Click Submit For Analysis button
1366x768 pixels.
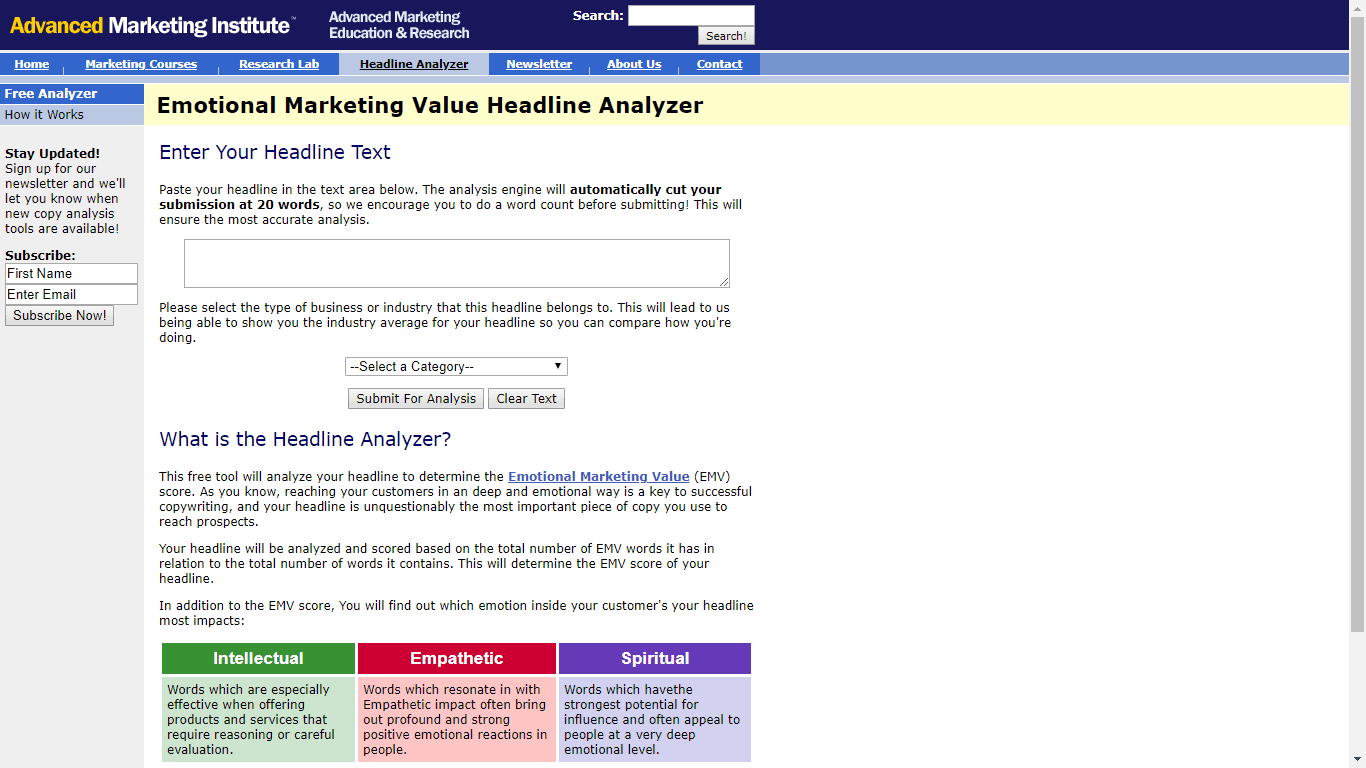(x=416, y=399)
